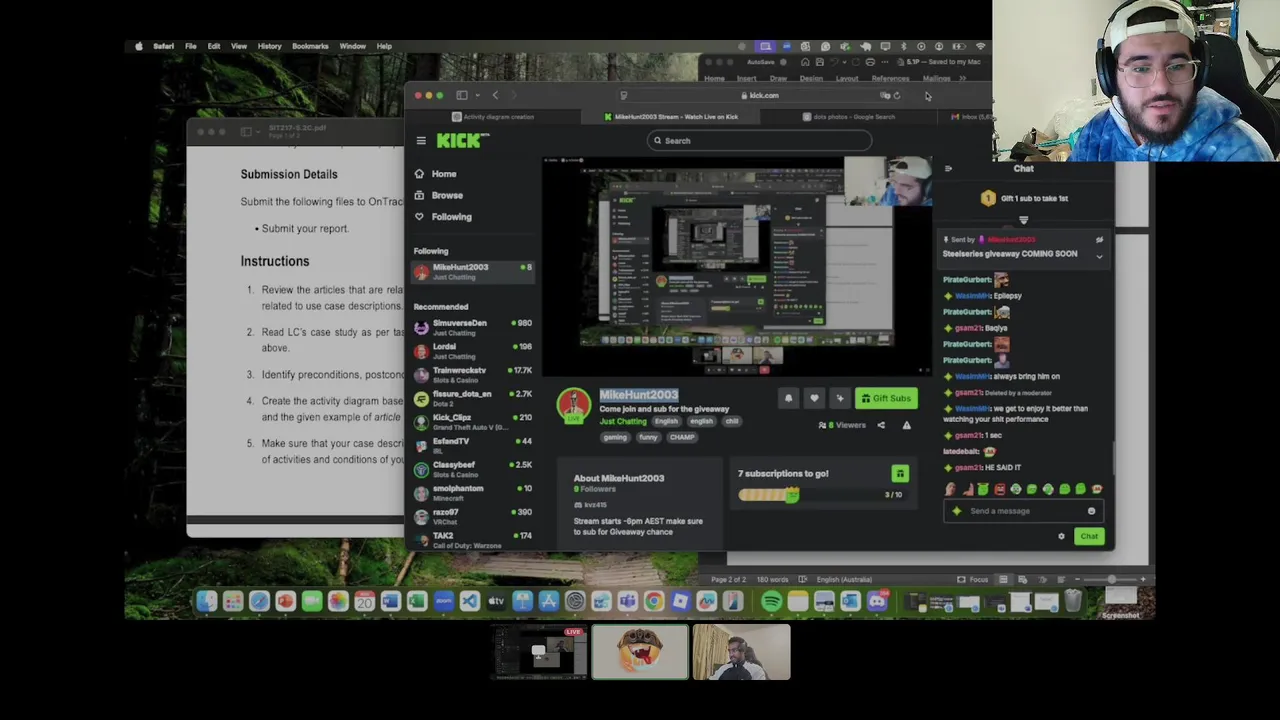The height and width of the screenshot is (720, 1280).
Task: Open recommended channel SimuverseDen
Action: pos(473,327)
